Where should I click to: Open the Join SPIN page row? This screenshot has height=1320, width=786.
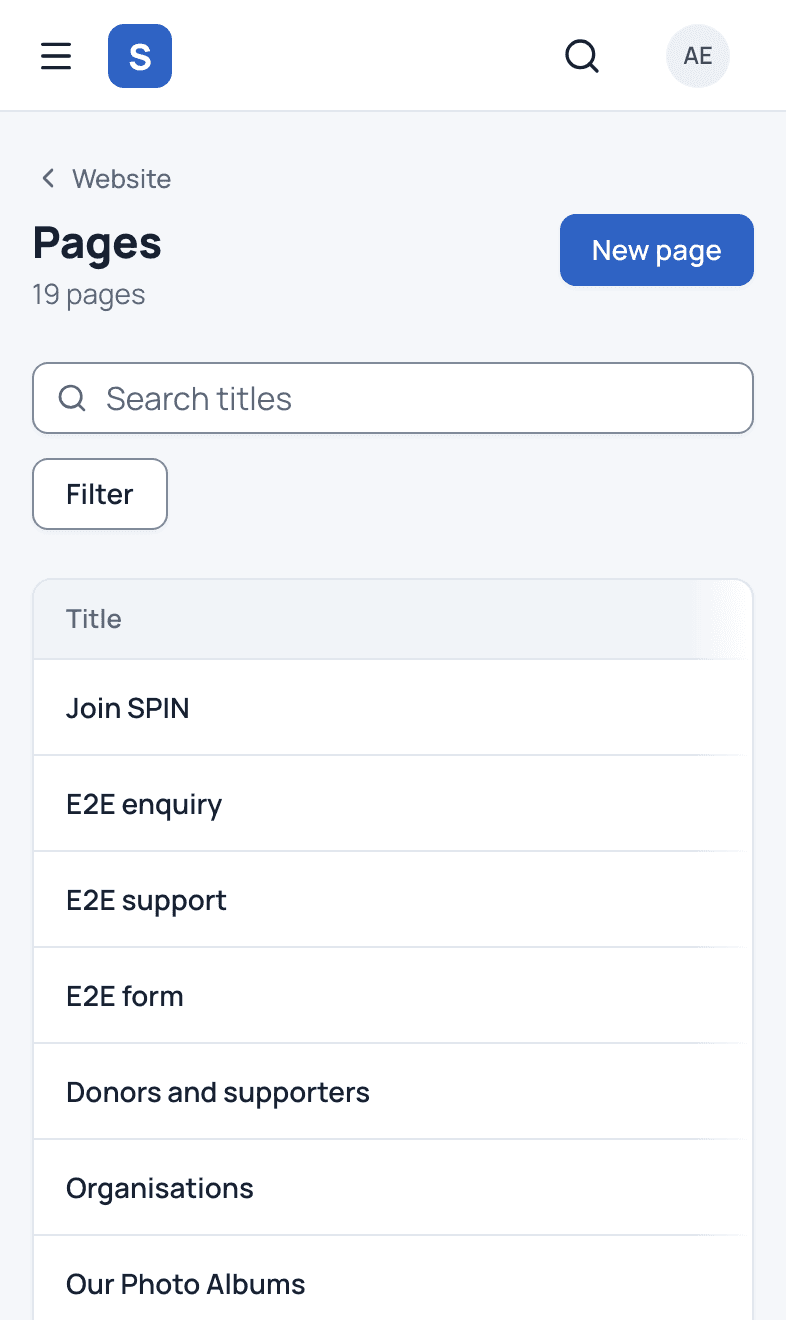(393, 708)
